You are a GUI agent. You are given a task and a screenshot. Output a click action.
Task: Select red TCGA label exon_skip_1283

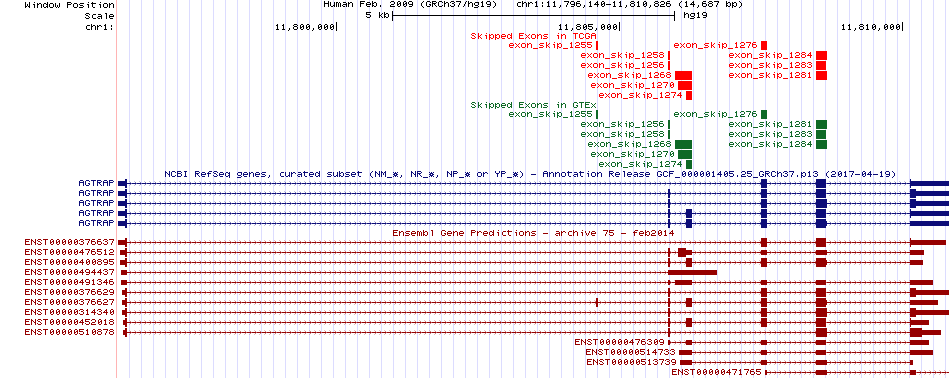point(771,65)
